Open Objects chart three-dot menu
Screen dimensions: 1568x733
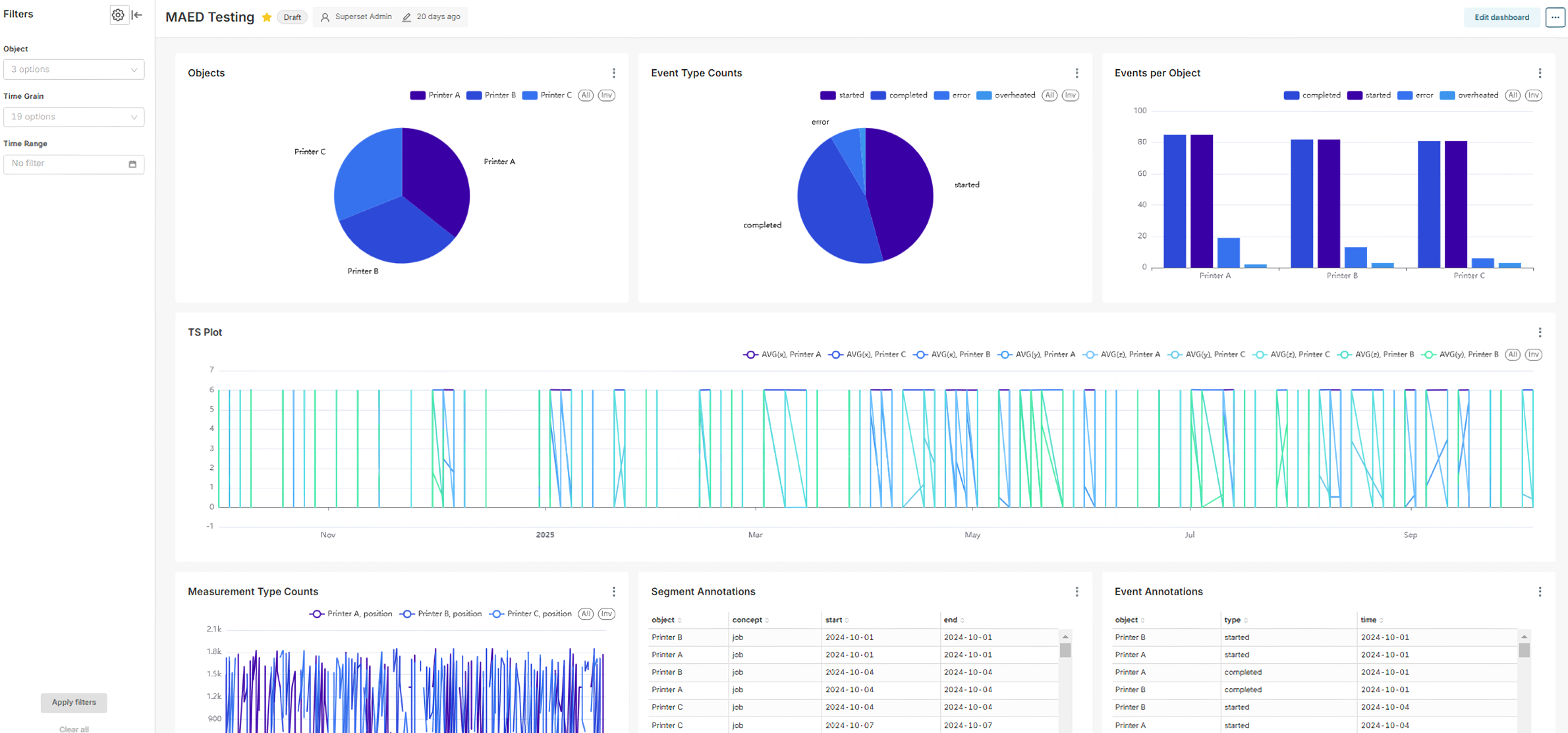[613, 73]
